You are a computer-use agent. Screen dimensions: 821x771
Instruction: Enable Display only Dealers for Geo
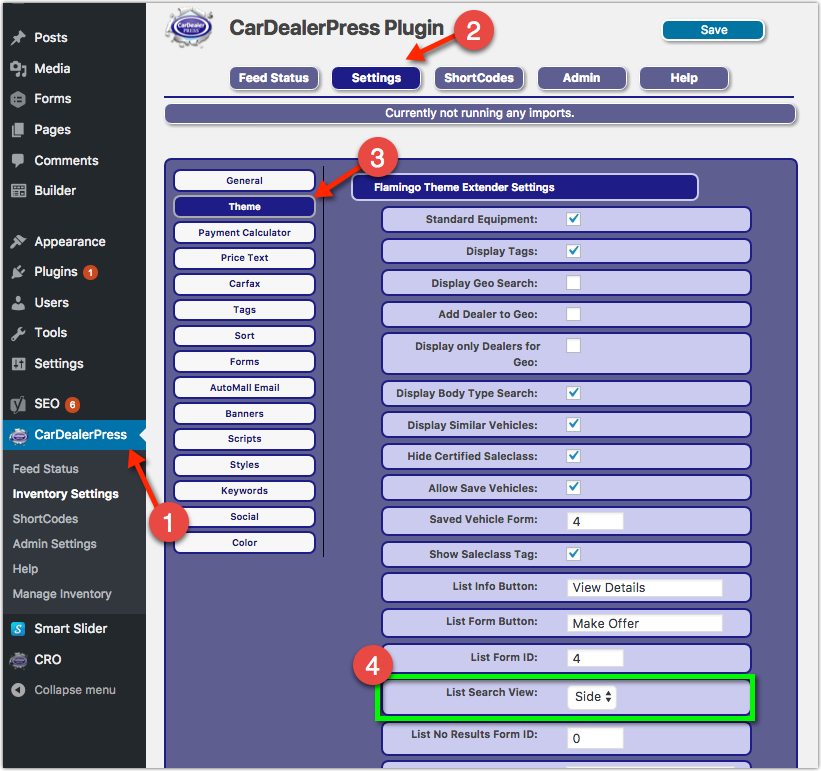click(x=573, y=345)
